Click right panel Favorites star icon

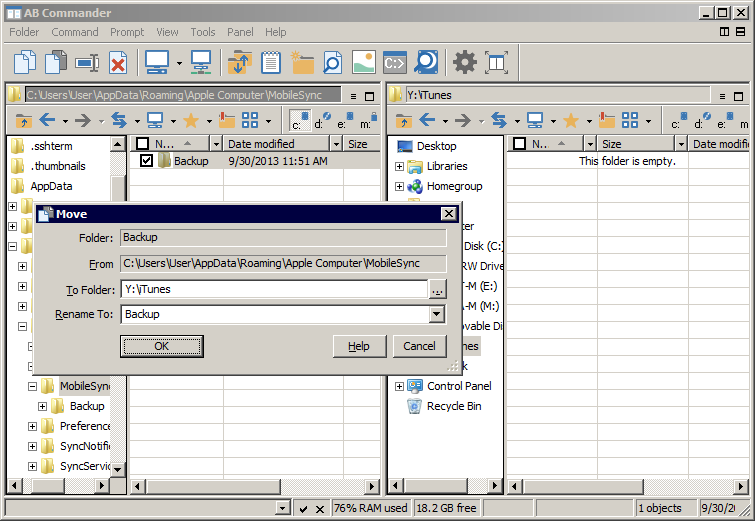(x=571, y=120)
